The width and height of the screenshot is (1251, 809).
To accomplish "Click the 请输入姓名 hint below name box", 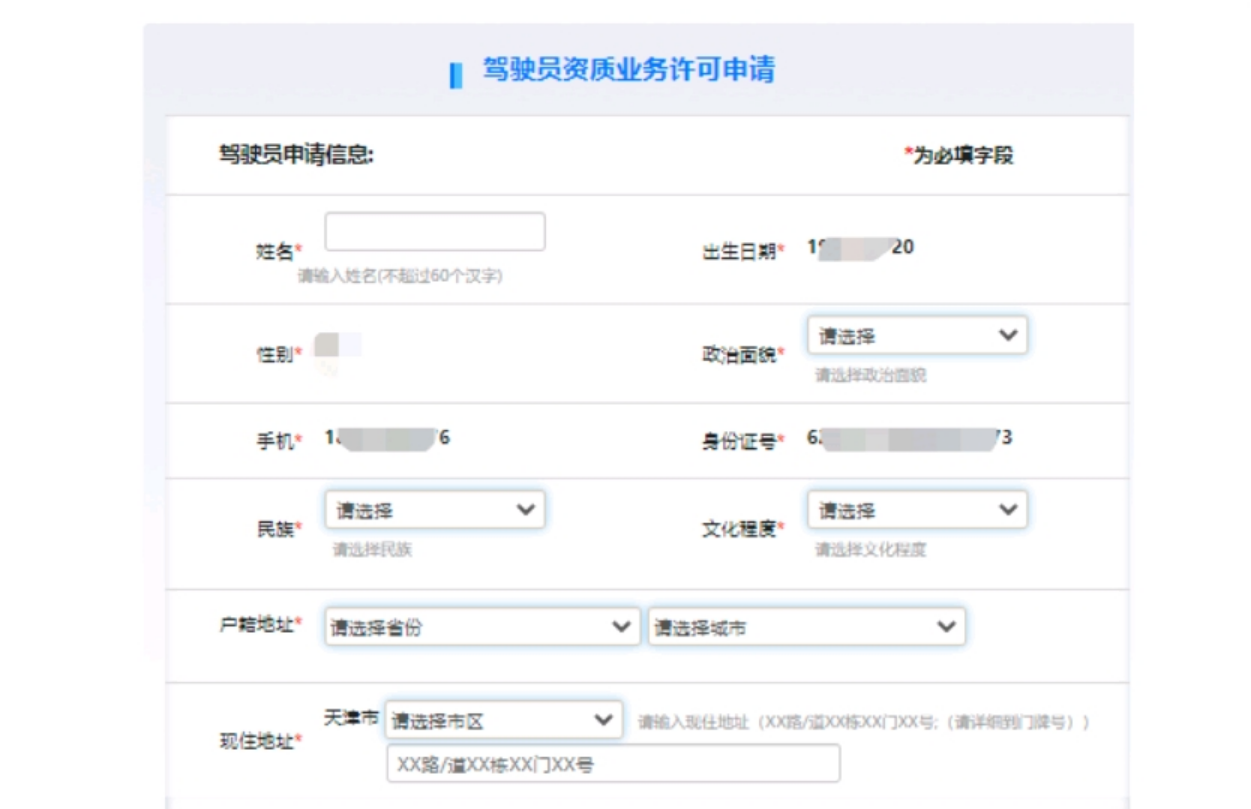I will click(400, 277).
